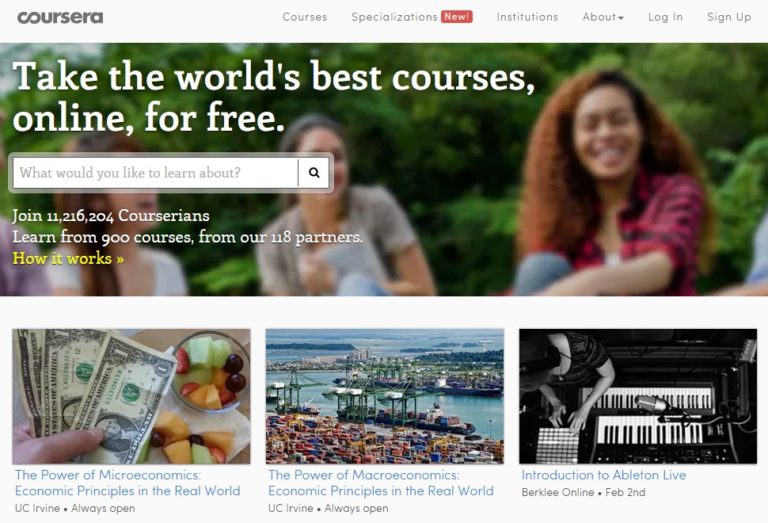Expand the About dropdown menu
This screenshot has width=768, height=523.
(x=603, y=17)
